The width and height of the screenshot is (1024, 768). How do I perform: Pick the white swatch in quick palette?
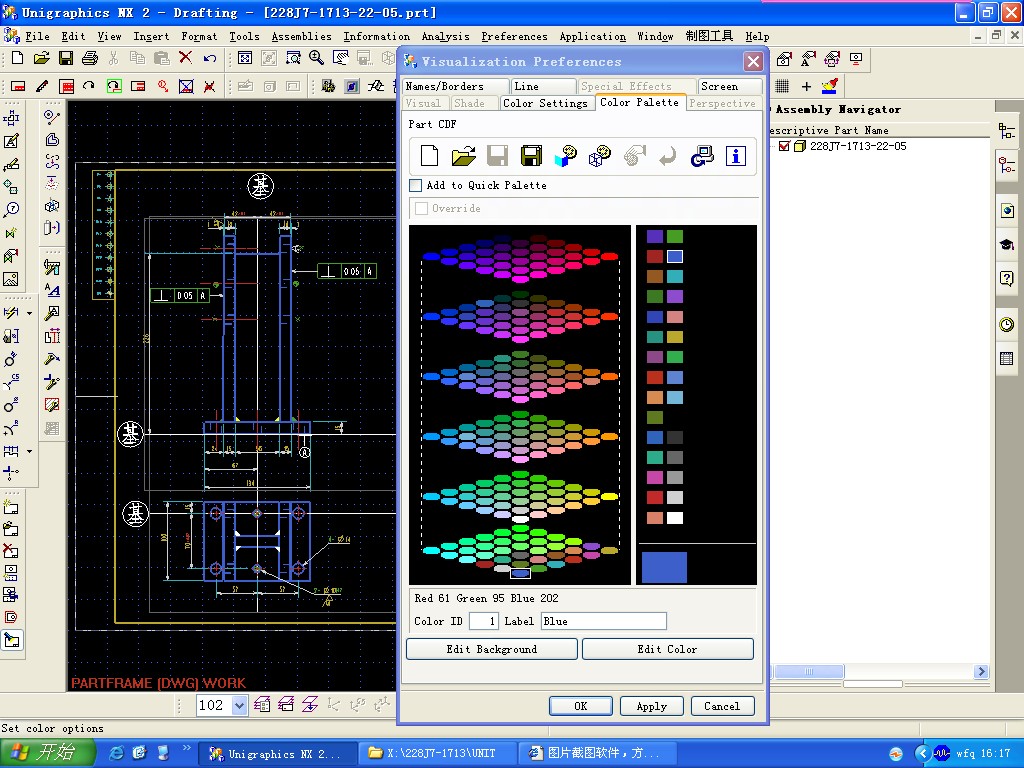[x=675, y=518]
